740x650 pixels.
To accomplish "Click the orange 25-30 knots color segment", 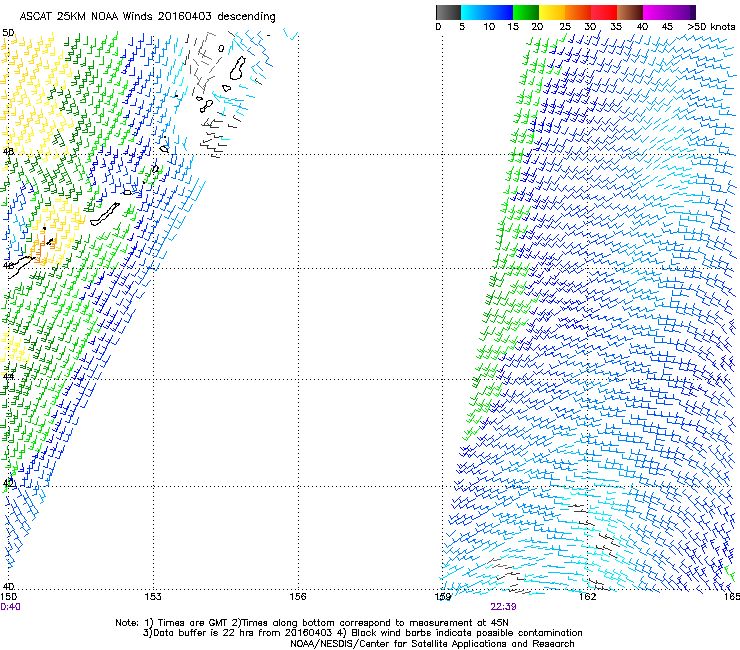I will click(x=578, y=12).
